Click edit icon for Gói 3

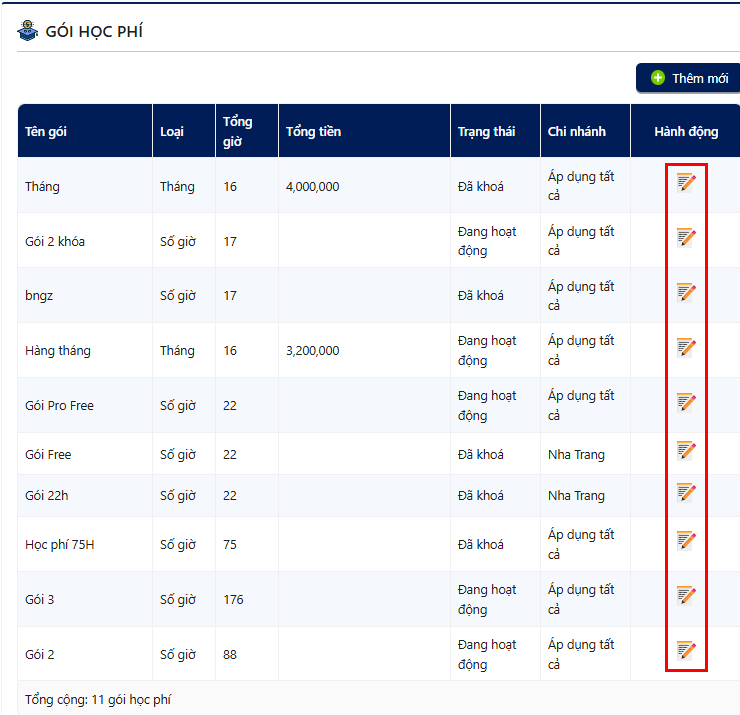coord(686,596)
